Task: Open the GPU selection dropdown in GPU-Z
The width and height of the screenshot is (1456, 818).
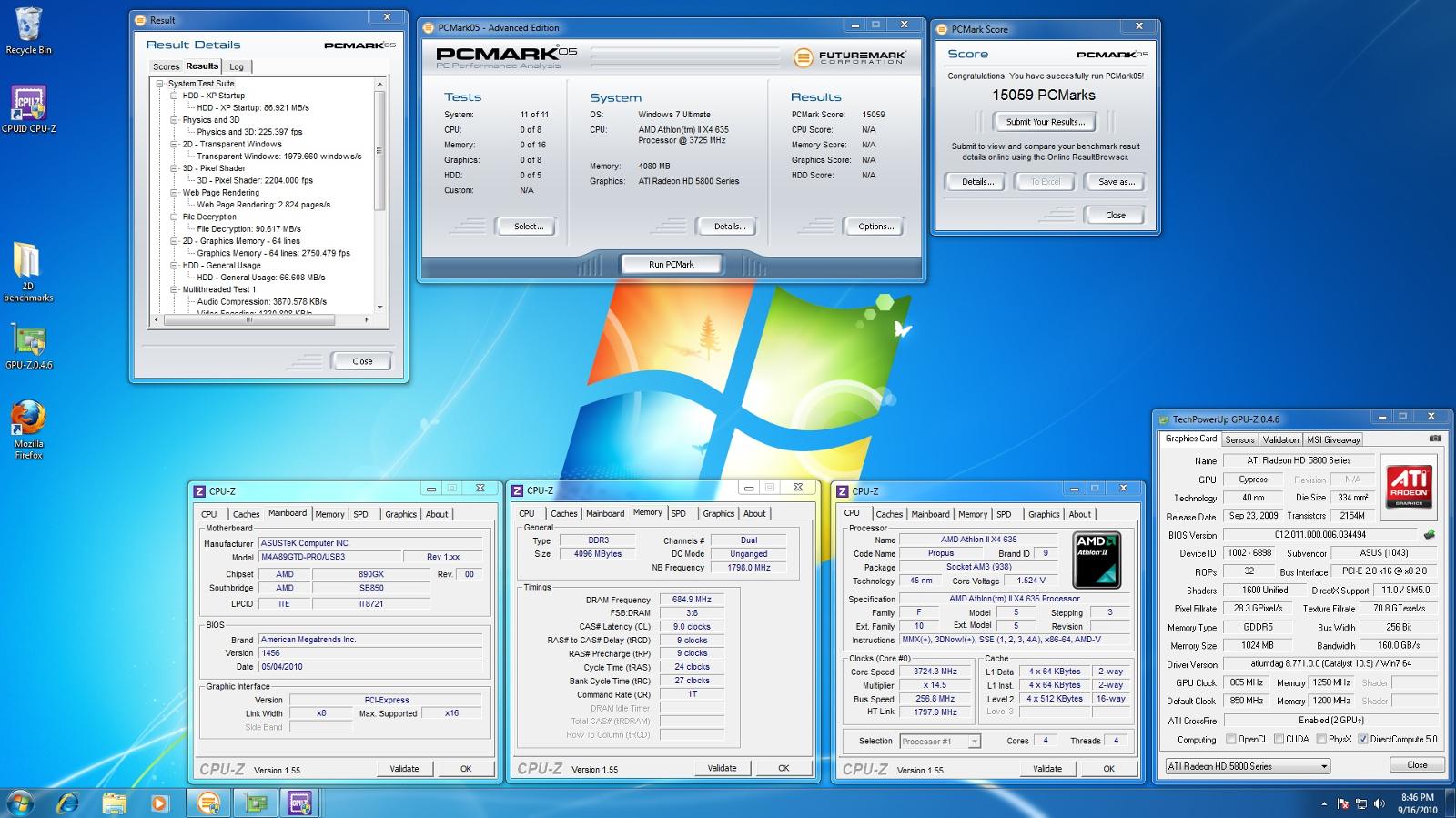Action: coord(1248,766)
